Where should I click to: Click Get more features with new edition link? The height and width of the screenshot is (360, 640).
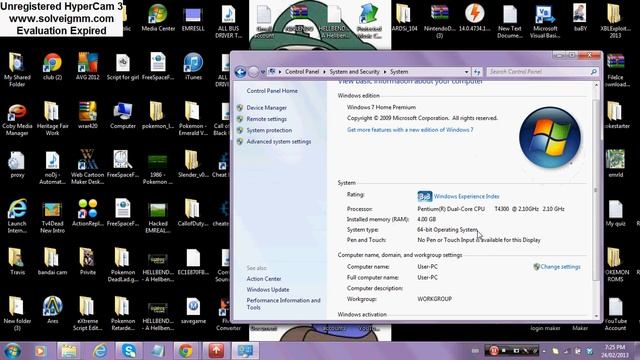[x=410, y=130]
